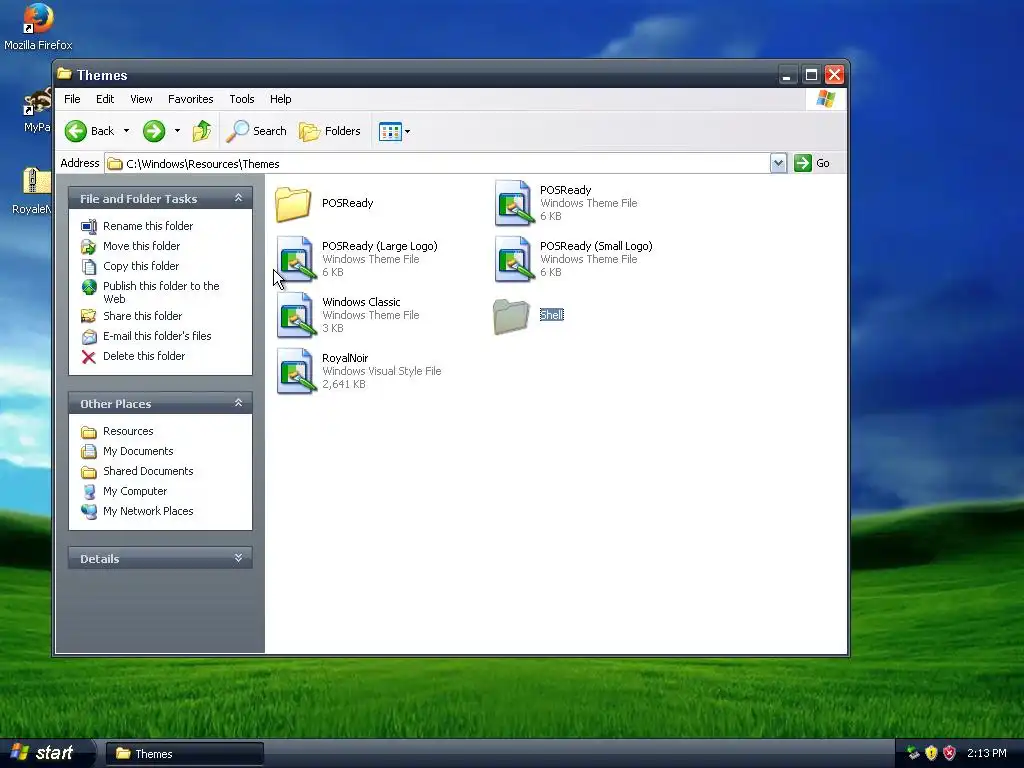Click the Windows flag logo in menu bar
Screen dimensions: 1024x768
(x=825, y=99)
